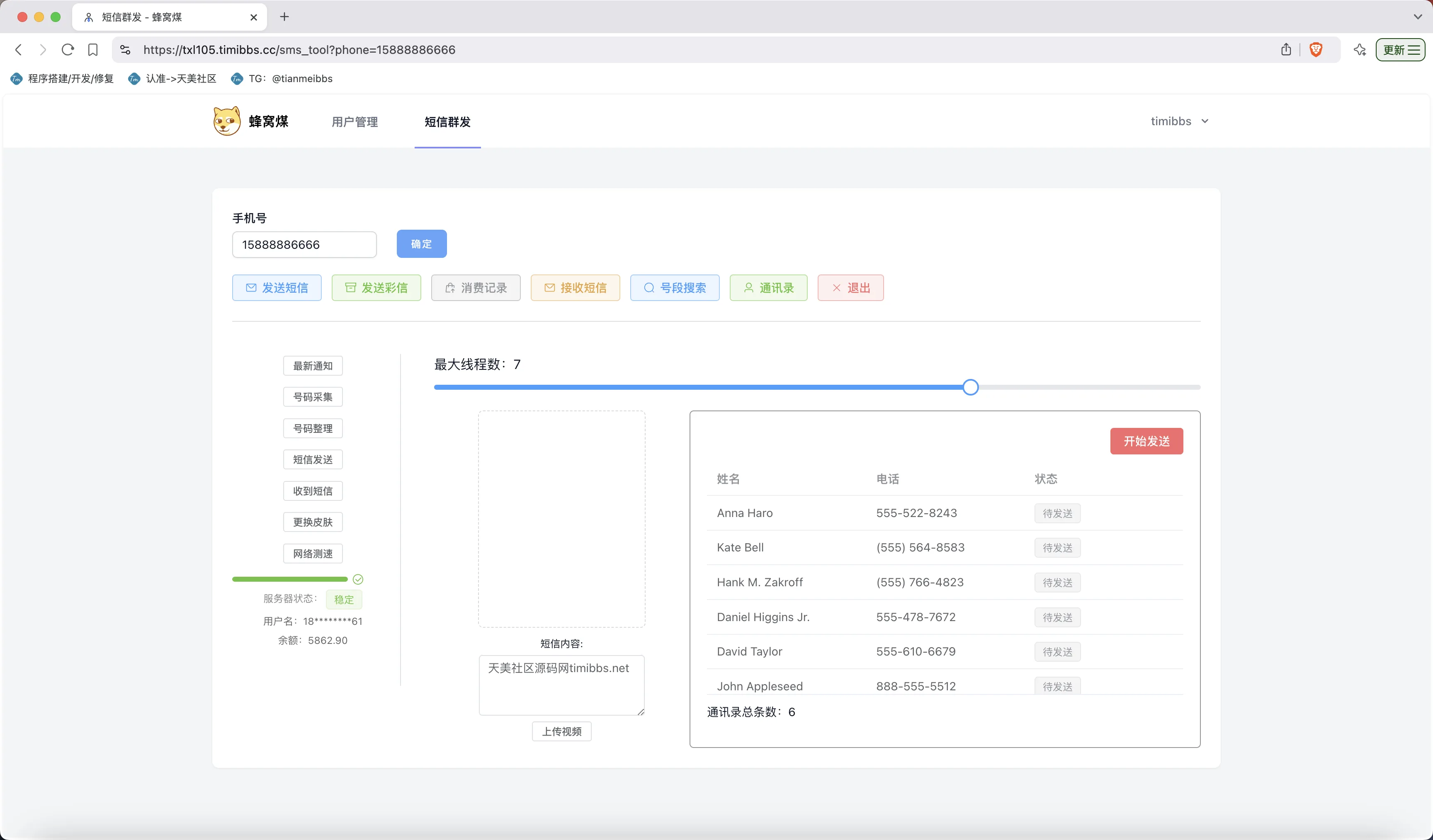
Task: Click the 稳定 server status badge
Action: [343, 600]
